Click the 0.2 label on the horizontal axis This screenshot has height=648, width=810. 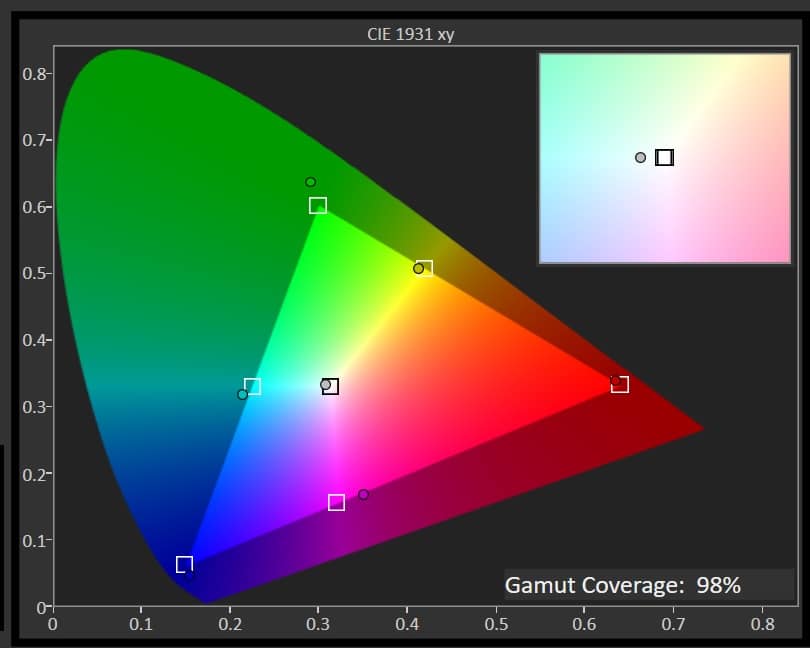[x=230, y=624]
